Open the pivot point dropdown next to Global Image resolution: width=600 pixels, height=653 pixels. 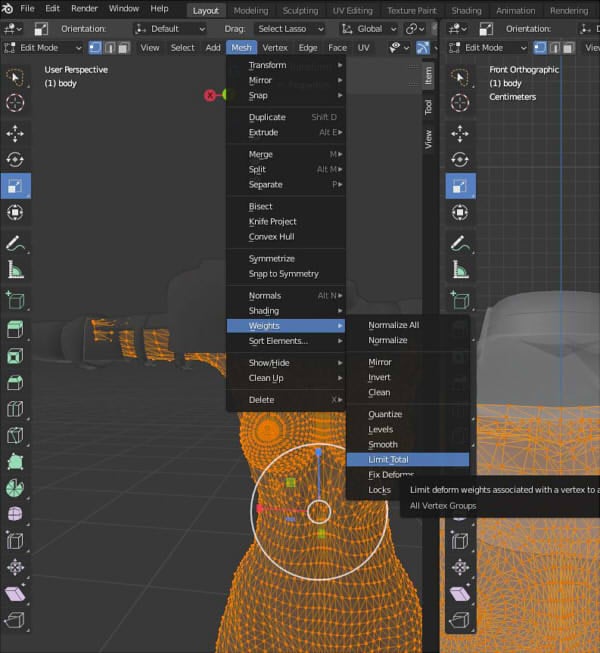[414, 29]
